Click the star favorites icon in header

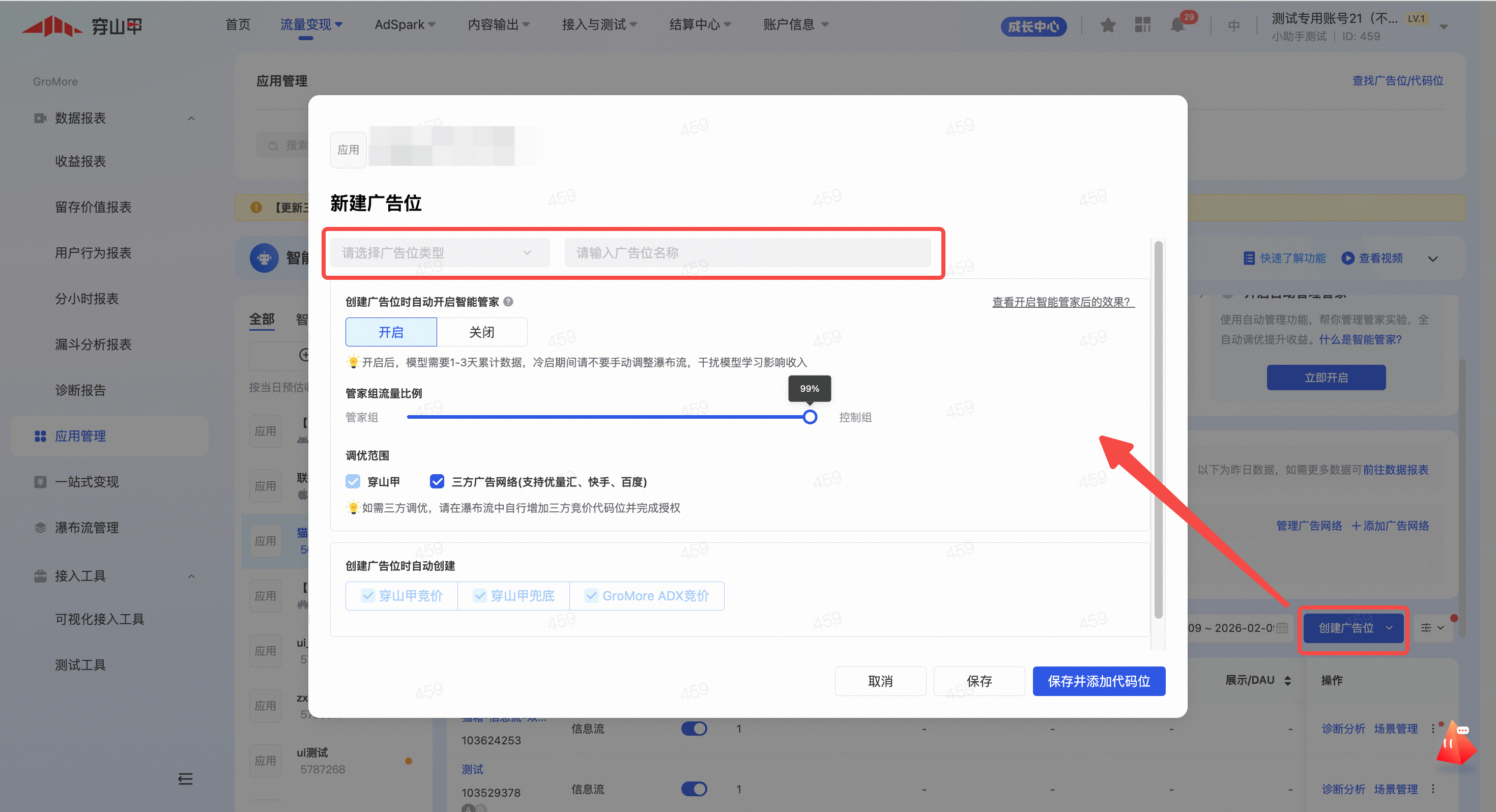1107,25
